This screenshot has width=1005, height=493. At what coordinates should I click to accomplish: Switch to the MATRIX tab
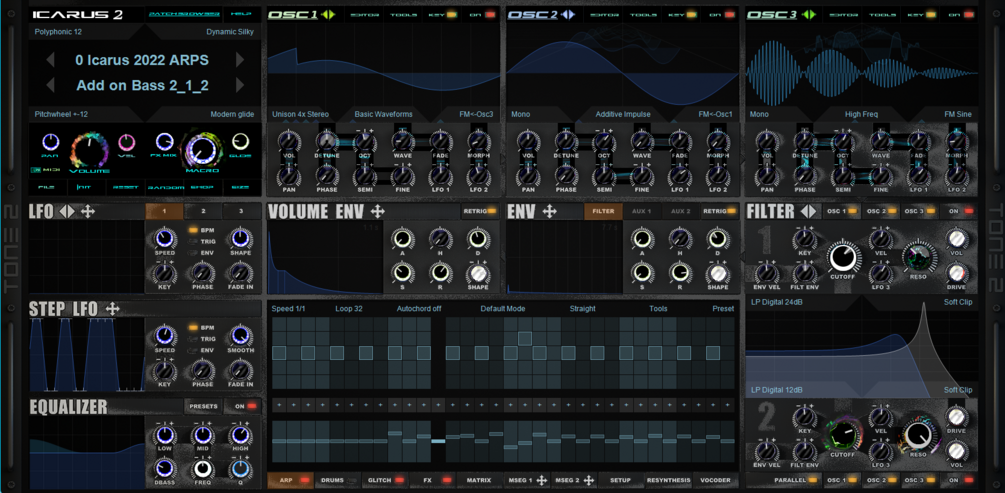click(478, 480)
